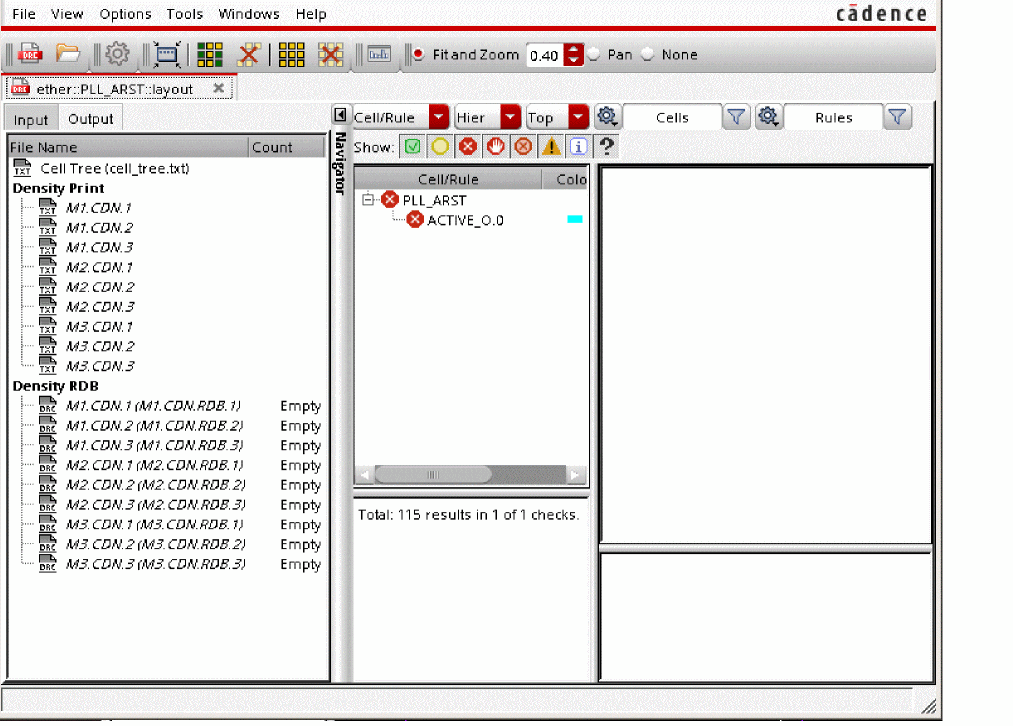Screen dimensions: 1013x726
Task: Click the yellow grid with X icon
Action: coord(331,55)
